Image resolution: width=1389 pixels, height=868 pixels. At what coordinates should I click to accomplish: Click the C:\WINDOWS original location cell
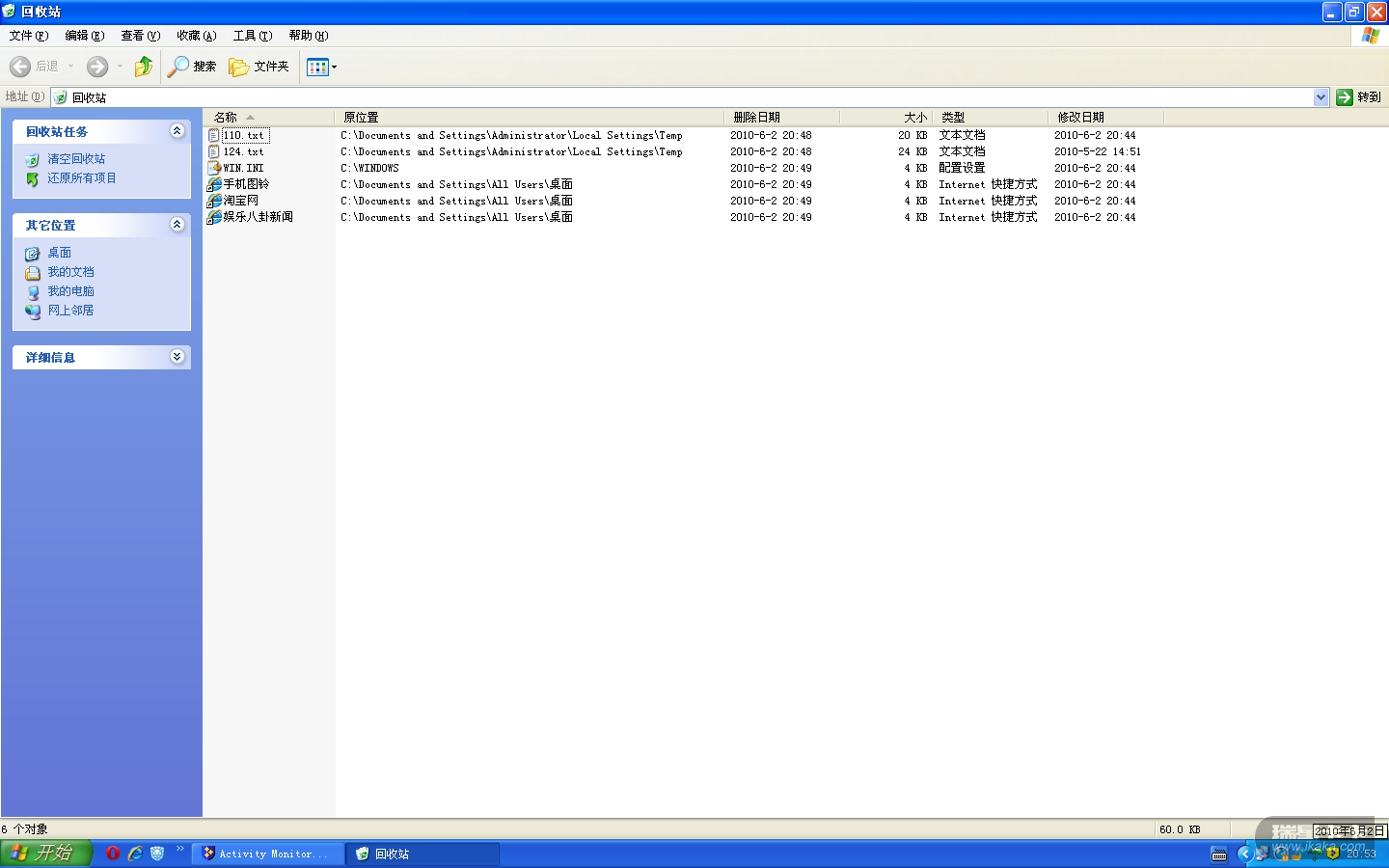pyautogui.click(x=369, y=169)
